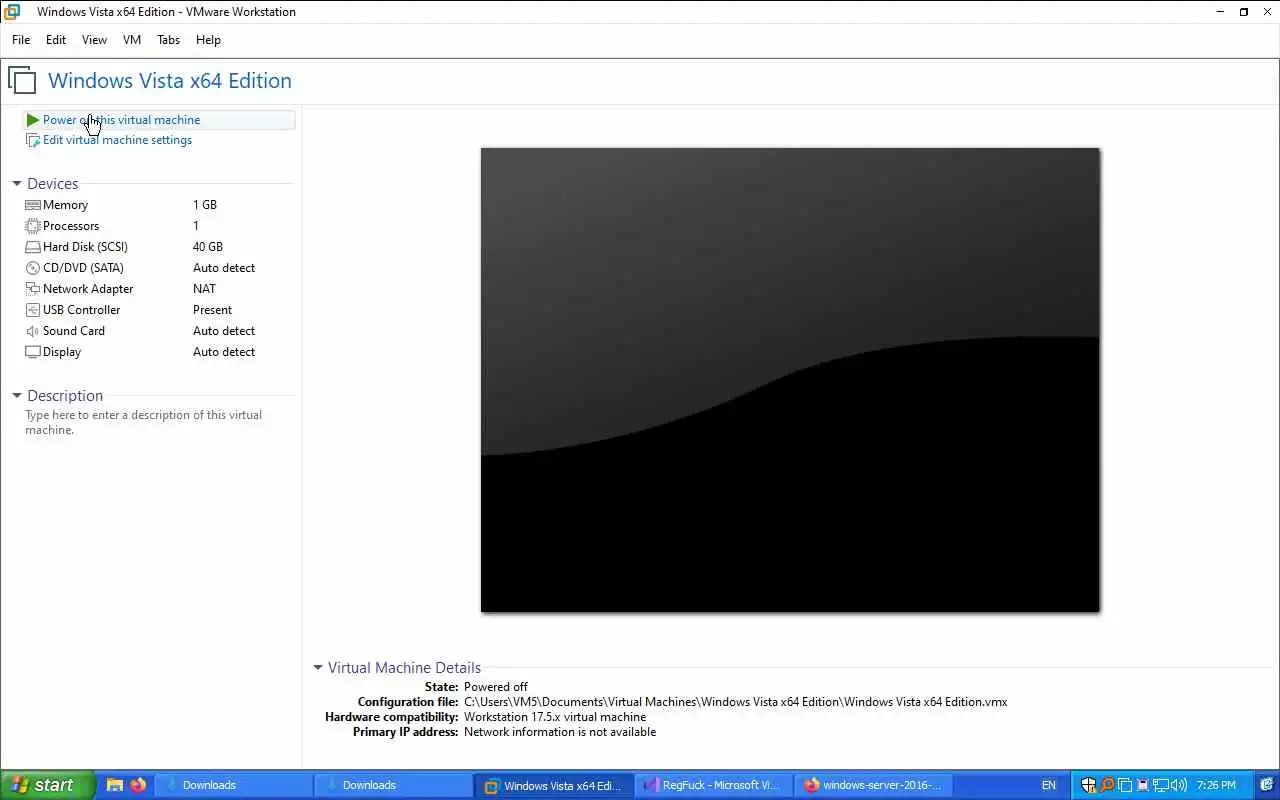Click the Processors chip icon
The width and height of the screenshot is (1280, 800).
[x=33, y=226]
